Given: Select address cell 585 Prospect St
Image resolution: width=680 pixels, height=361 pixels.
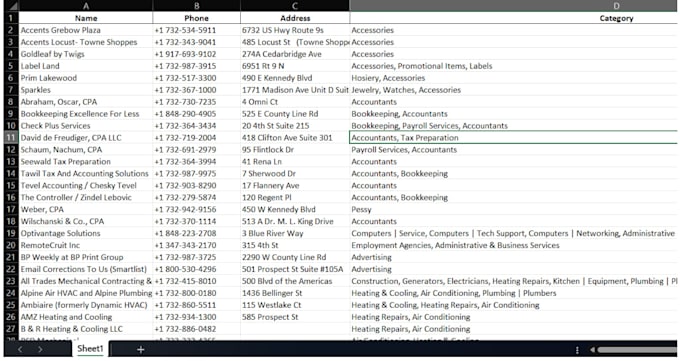Looking at the screenshot, I should click(295, 317).
